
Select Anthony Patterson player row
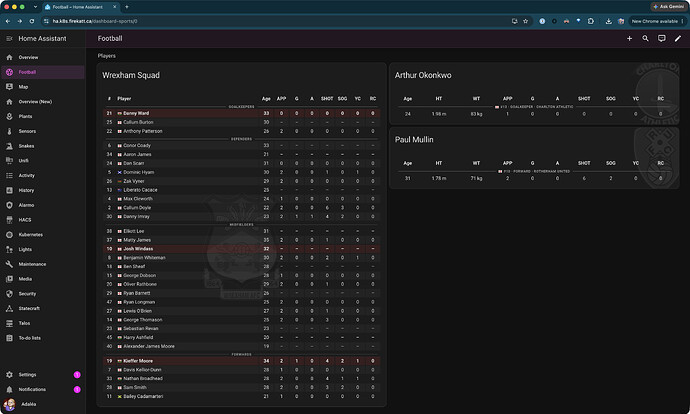click(241, 131)
